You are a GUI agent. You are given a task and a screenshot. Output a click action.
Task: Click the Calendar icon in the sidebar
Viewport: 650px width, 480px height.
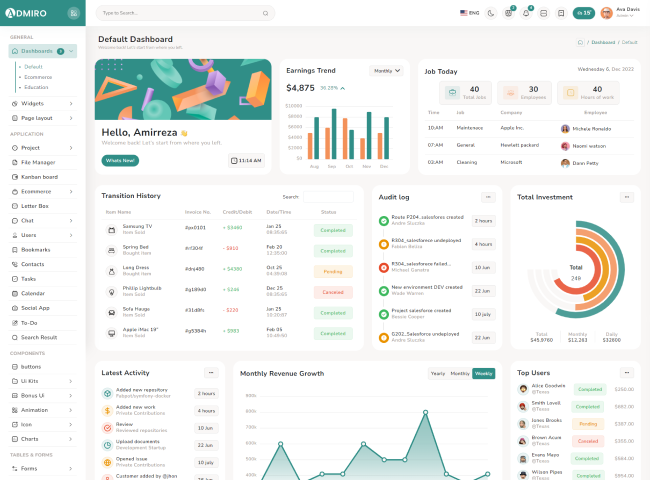point(14,293)
